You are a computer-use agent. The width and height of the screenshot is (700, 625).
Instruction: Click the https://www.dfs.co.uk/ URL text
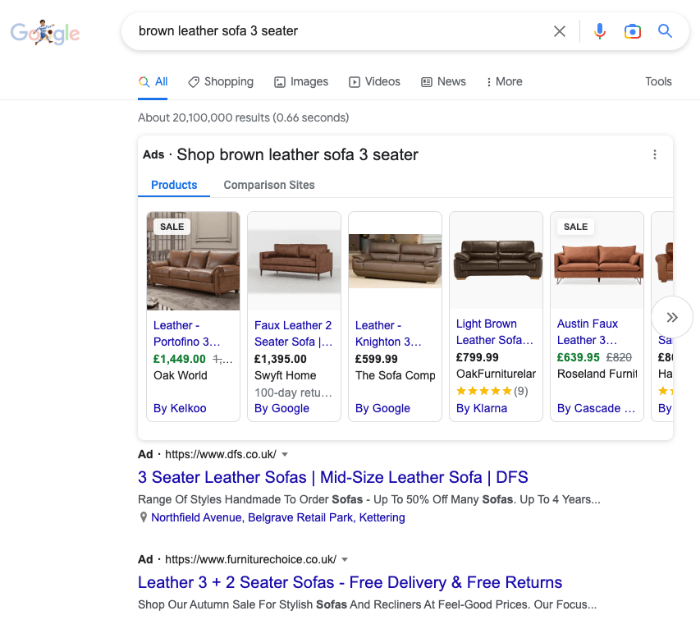pos(221,454)
